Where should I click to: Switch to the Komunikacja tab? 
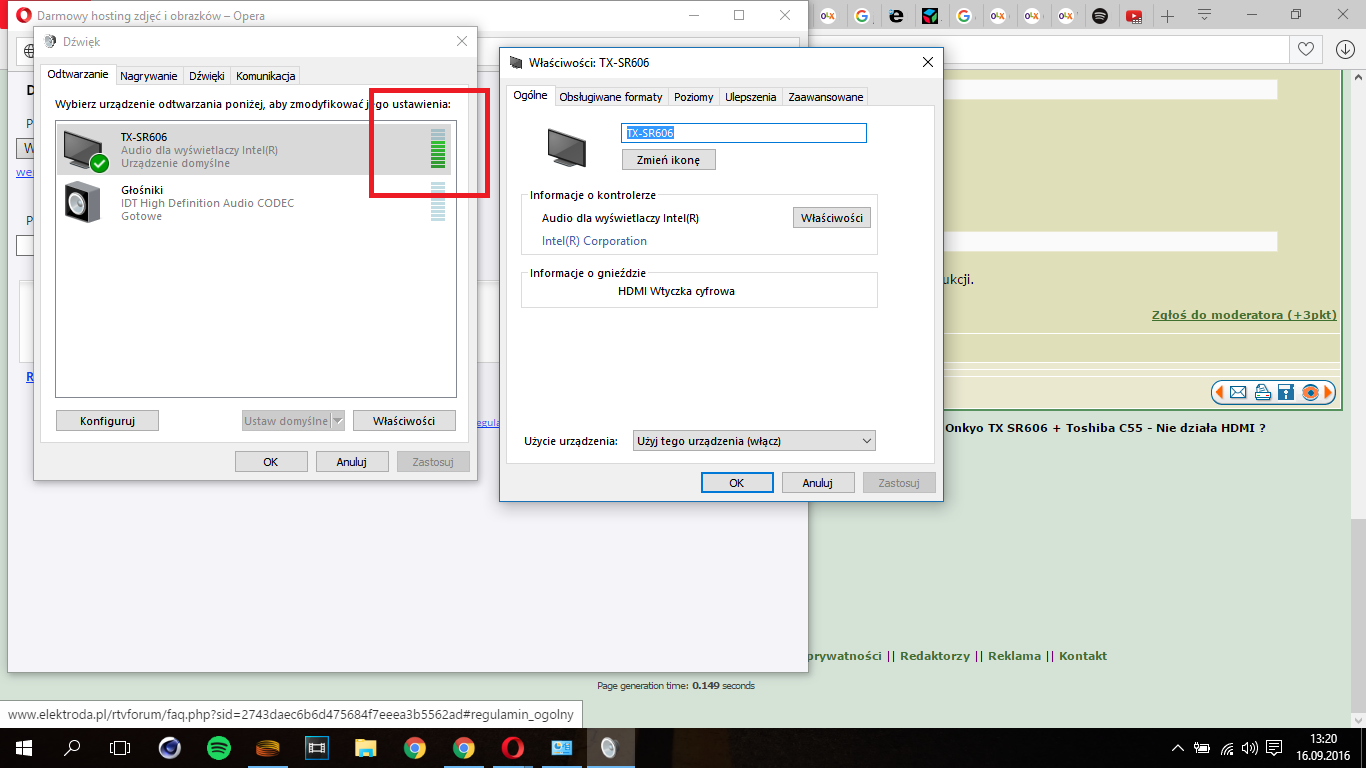click(x=265, y=76)
